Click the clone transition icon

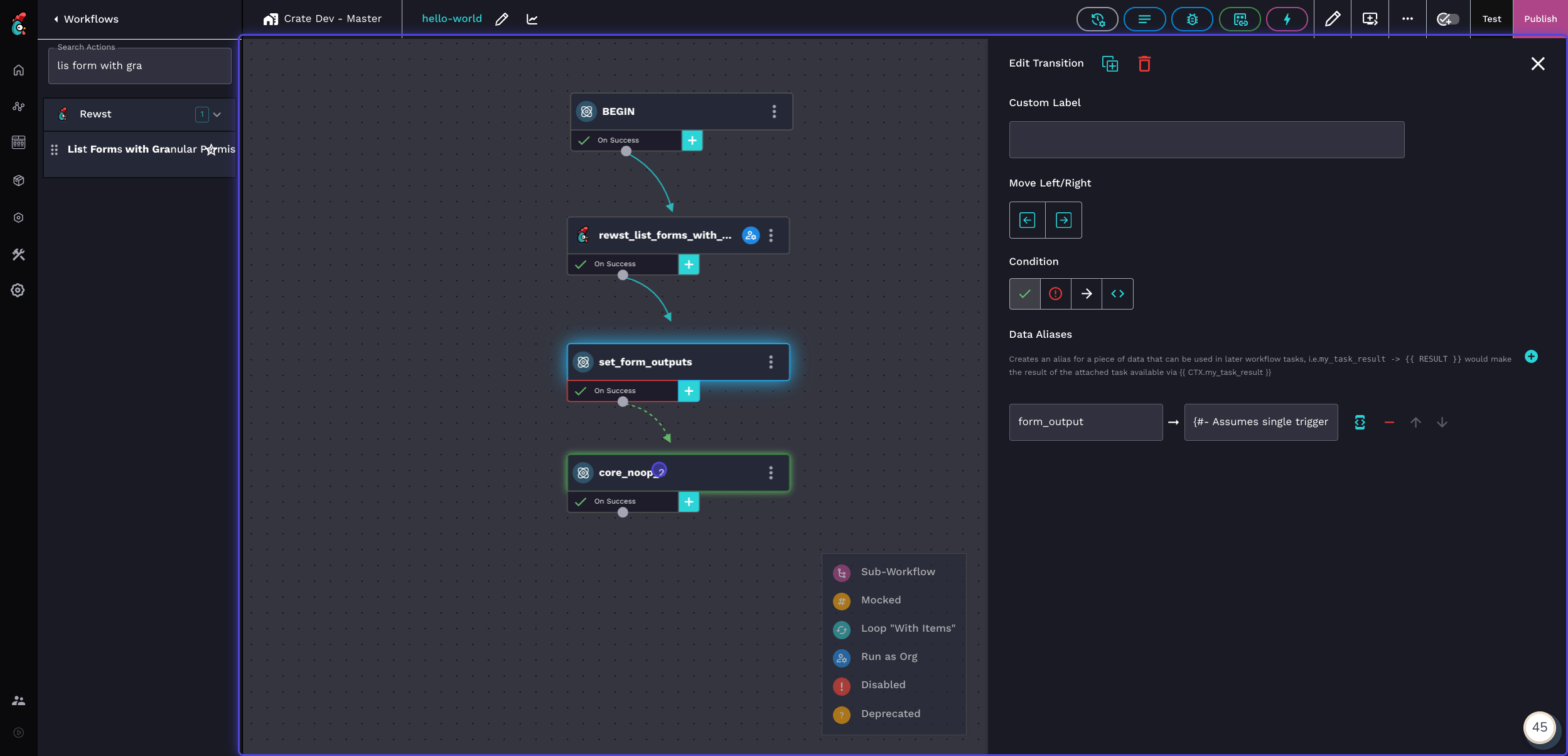pyautogui.click(x=1110, y=64)
